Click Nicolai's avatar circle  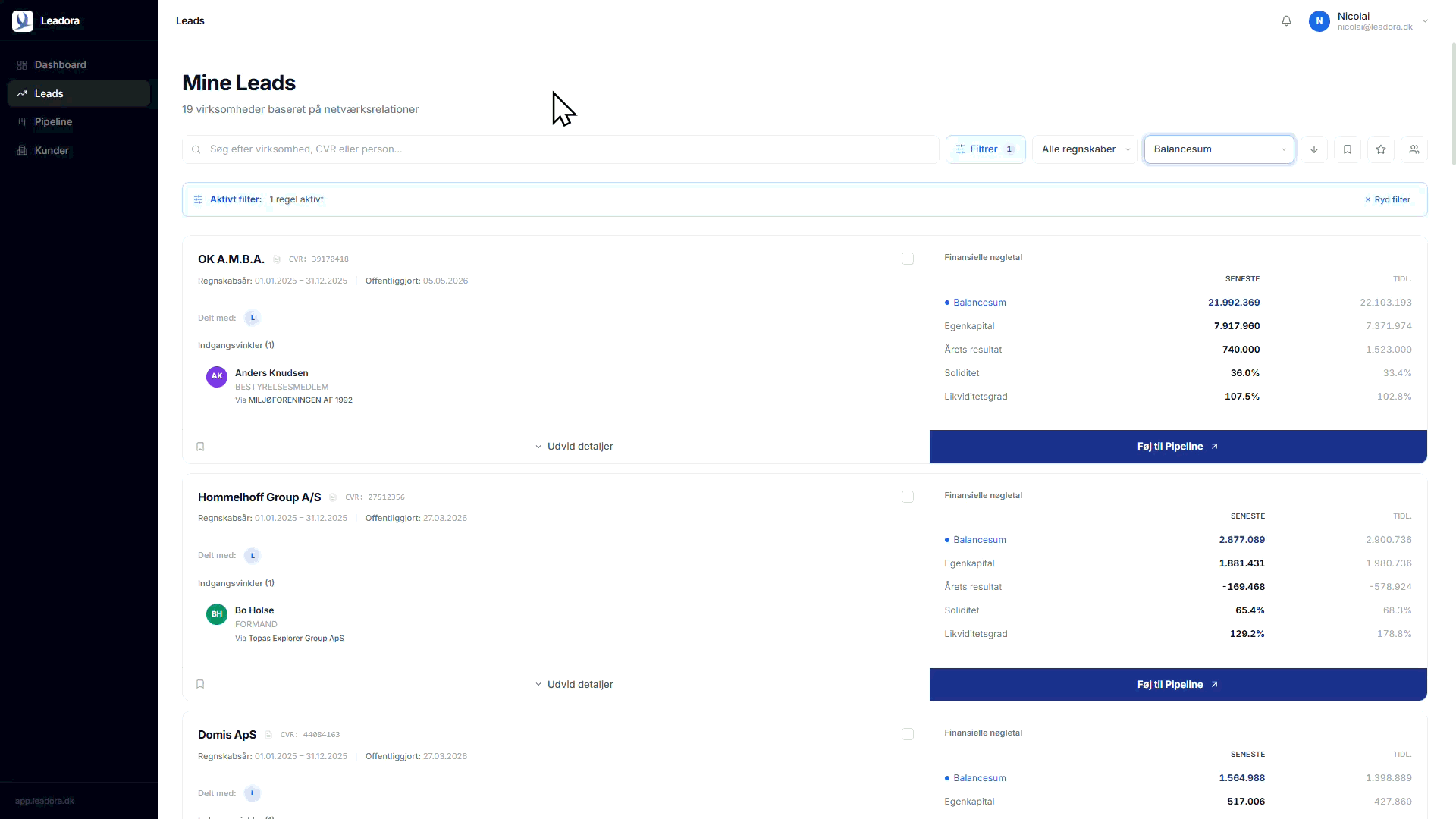[1319, 21]
